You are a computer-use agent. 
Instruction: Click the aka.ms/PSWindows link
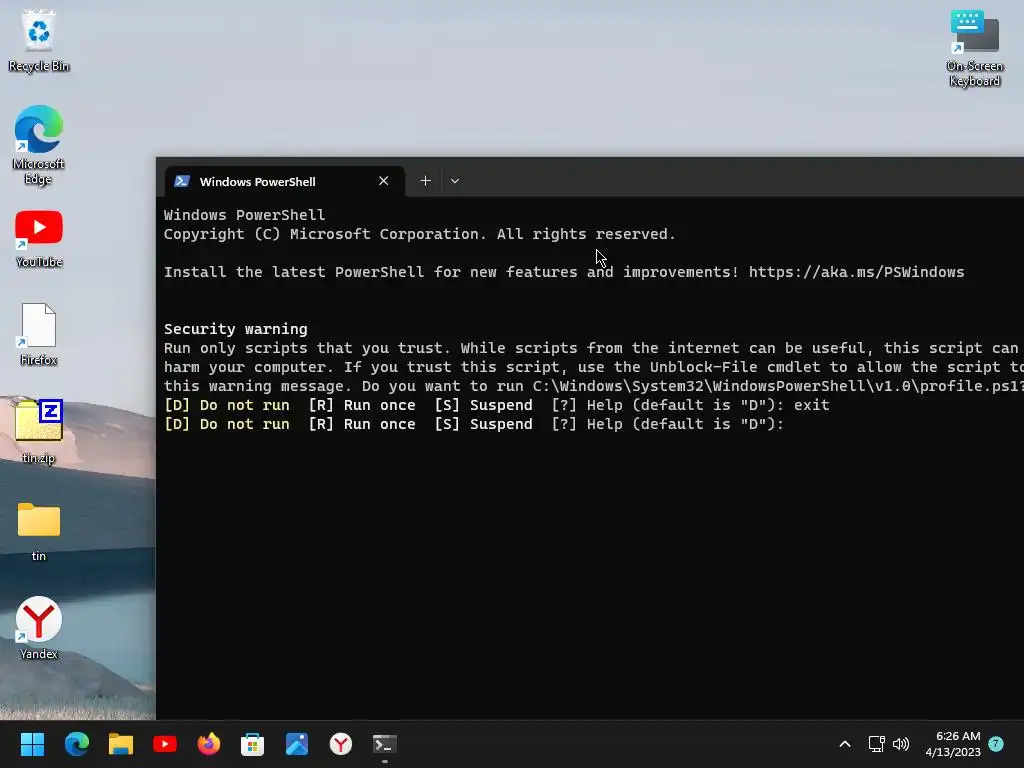pyautogui.click(x=856, y=272)
